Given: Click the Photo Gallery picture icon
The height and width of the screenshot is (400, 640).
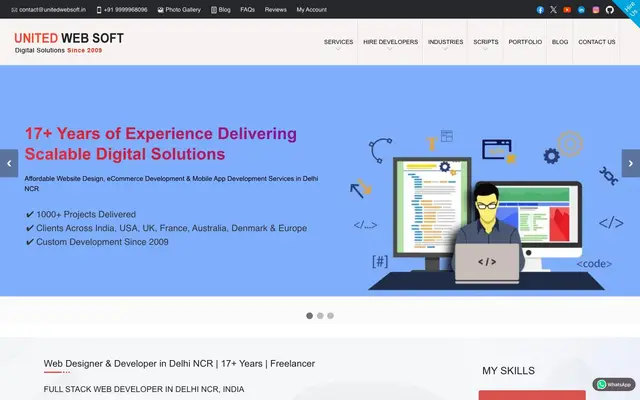Looking at the screenshot, I should [x=160, y=10].
